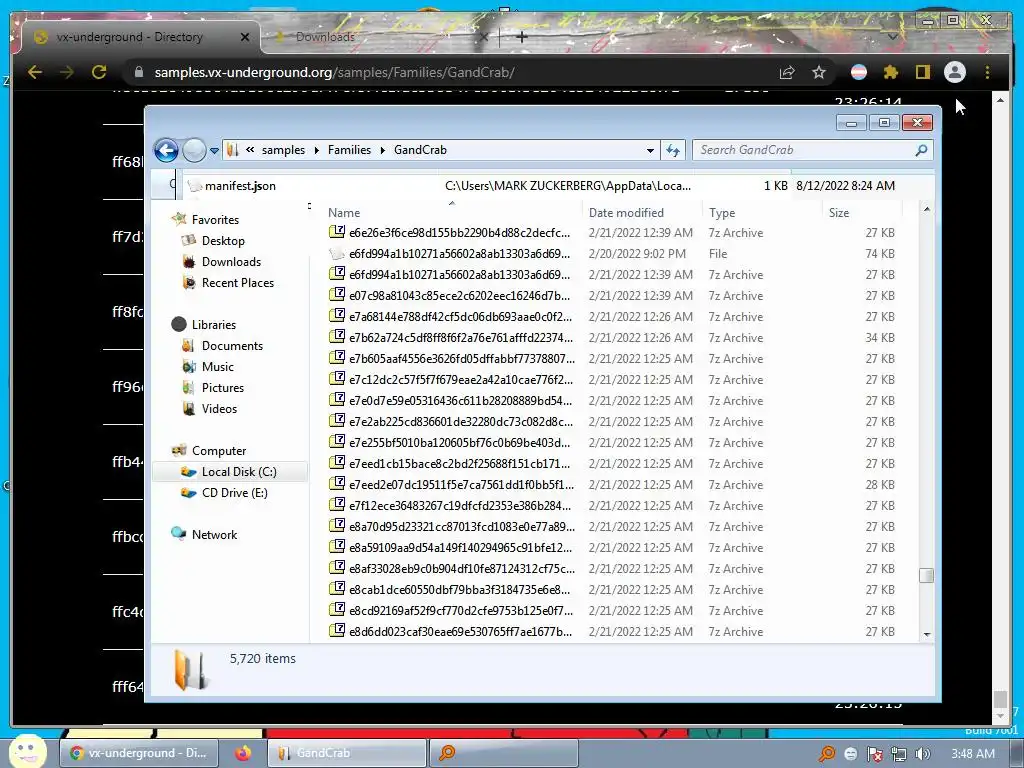The image size is (1024, 768).
Task: Click file list scroll down arrow
Action: click(x=927, y=635)
